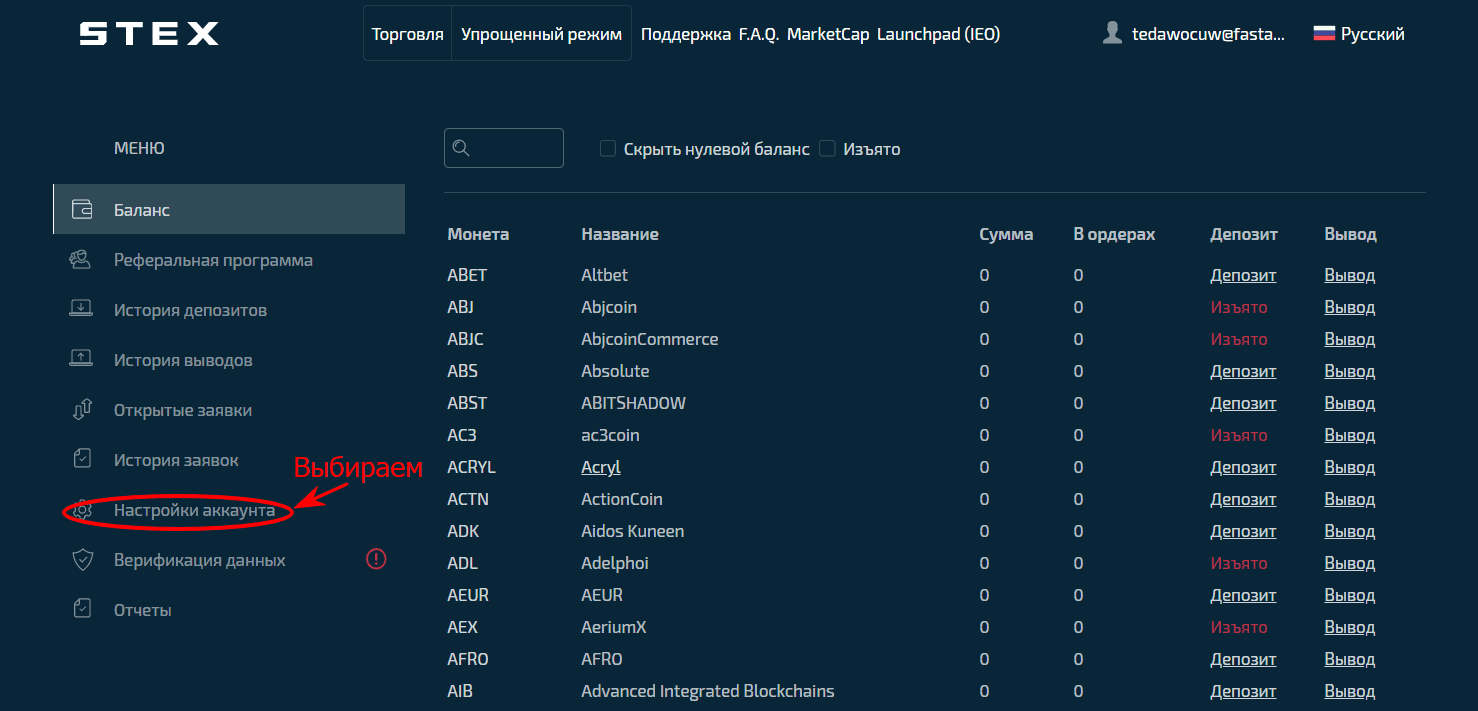1478x711 pixels.
Task: Click the МЕНЮ sidebar heading
Action: coord(139,148)
